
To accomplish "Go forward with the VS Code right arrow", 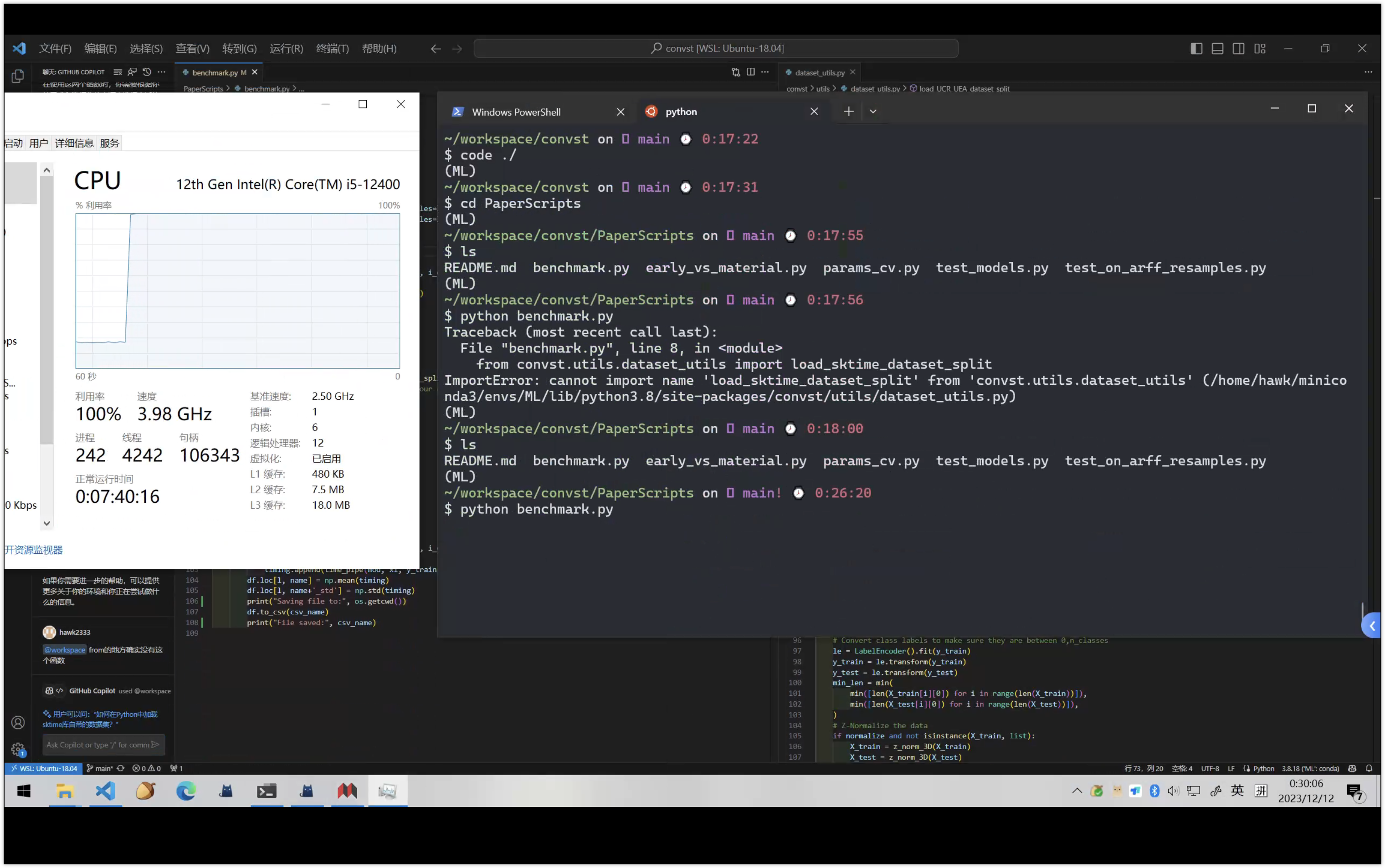I will pos(457,49).
